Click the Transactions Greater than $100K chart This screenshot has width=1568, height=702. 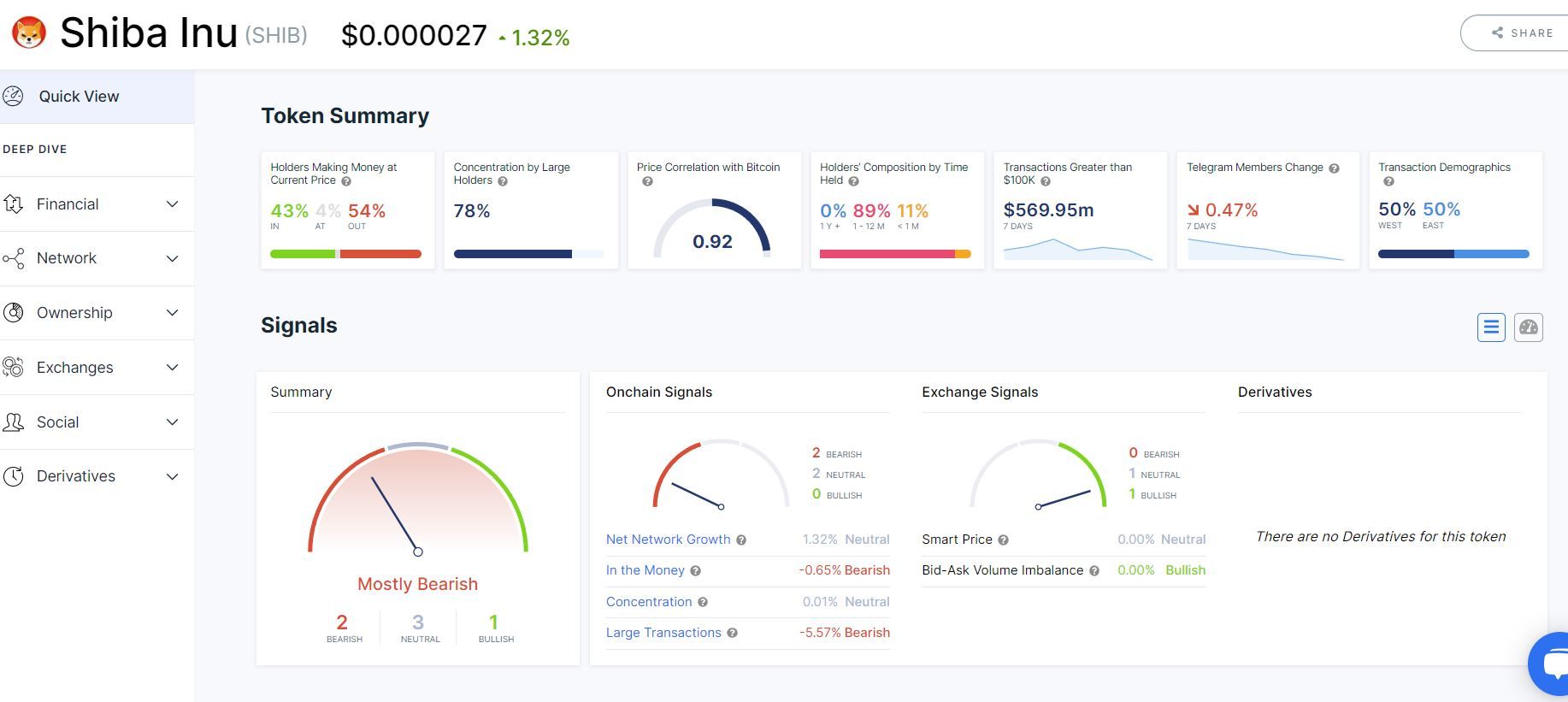[x=1078, y=249]
